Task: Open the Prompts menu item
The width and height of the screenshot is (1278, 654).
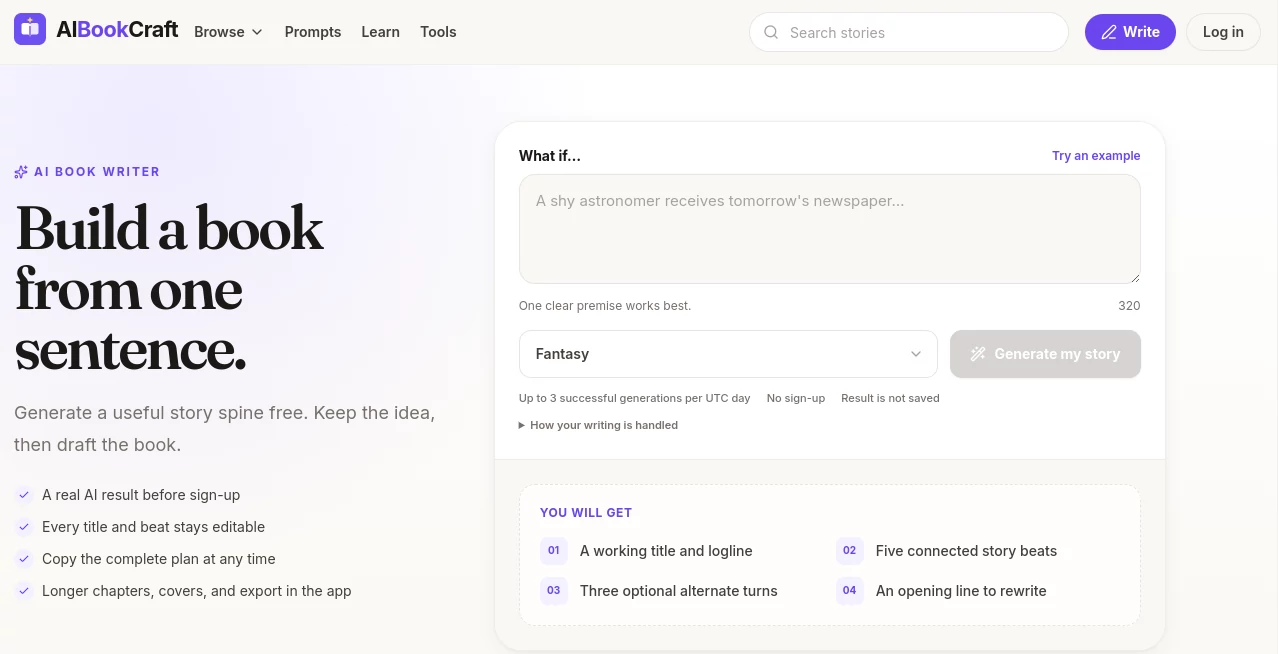Action: pyautogui.click(x=313, y=32)
